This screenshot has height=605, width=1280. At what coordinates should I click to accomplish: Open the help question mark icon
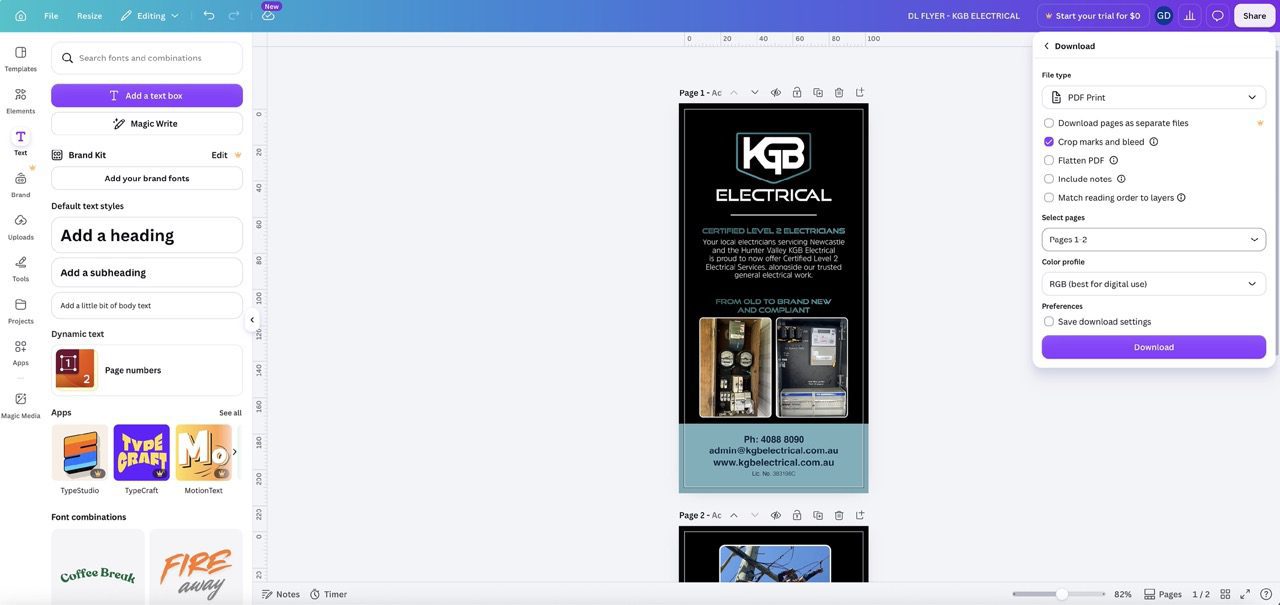point(1266,594)
